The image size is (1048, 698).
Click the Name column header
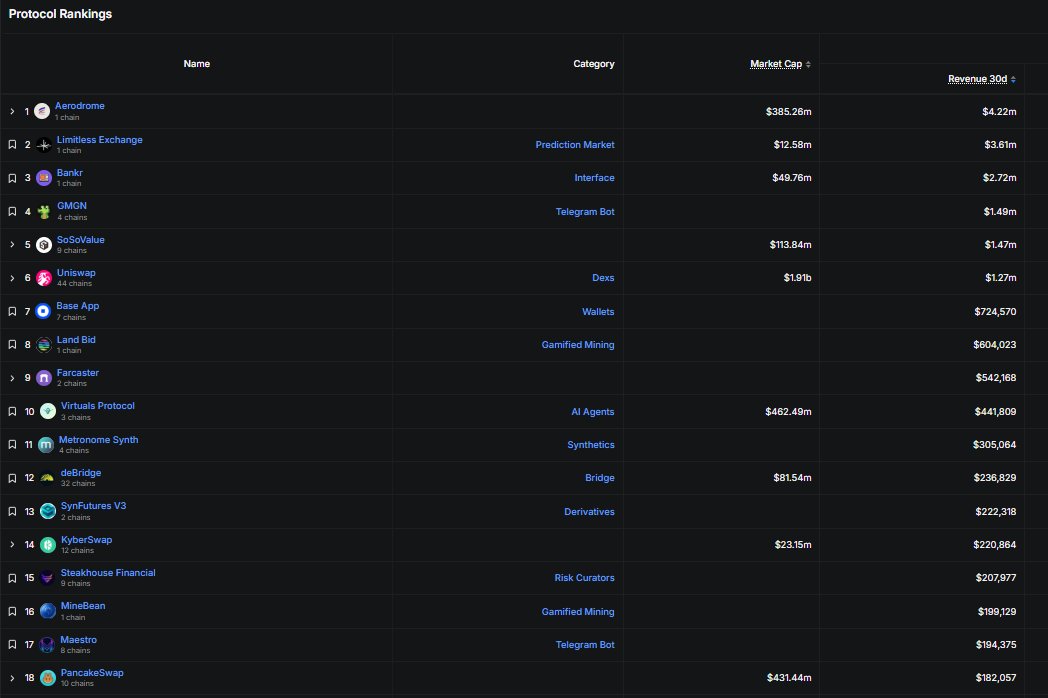pyautogui.click(x=196, y=64)
